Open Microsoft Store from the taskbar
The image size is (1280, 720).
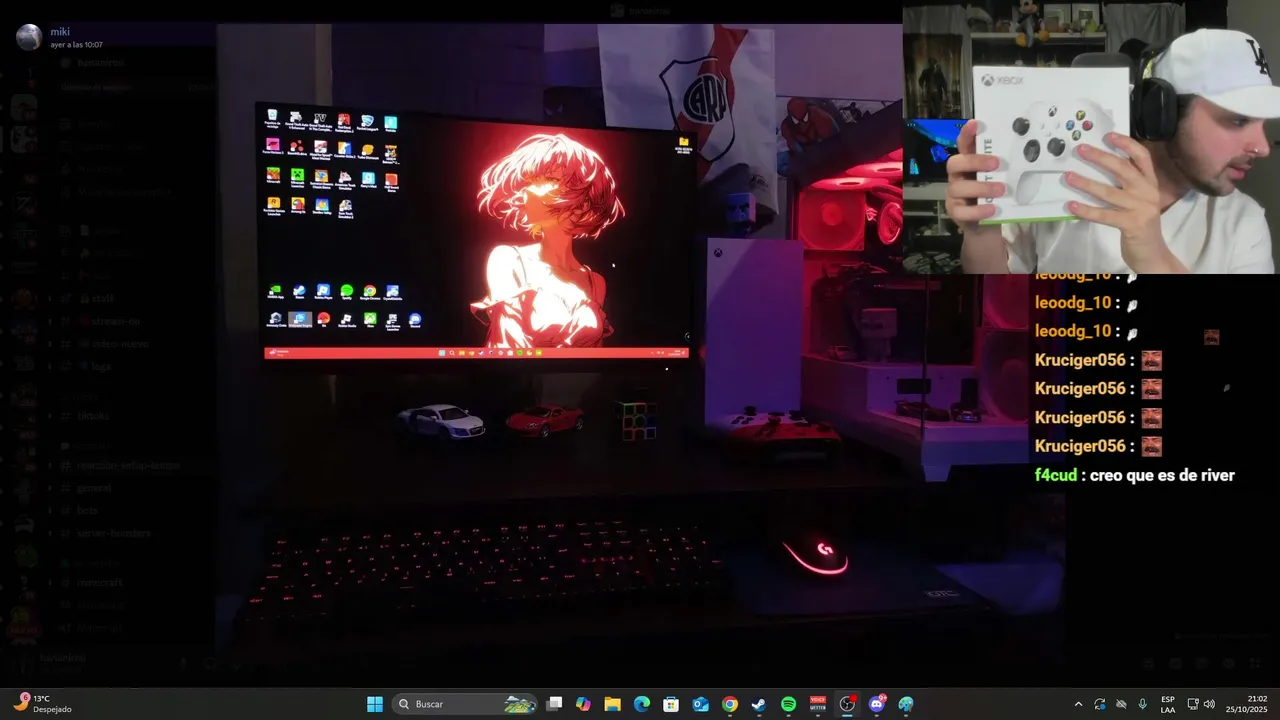(x=671, y=704)
